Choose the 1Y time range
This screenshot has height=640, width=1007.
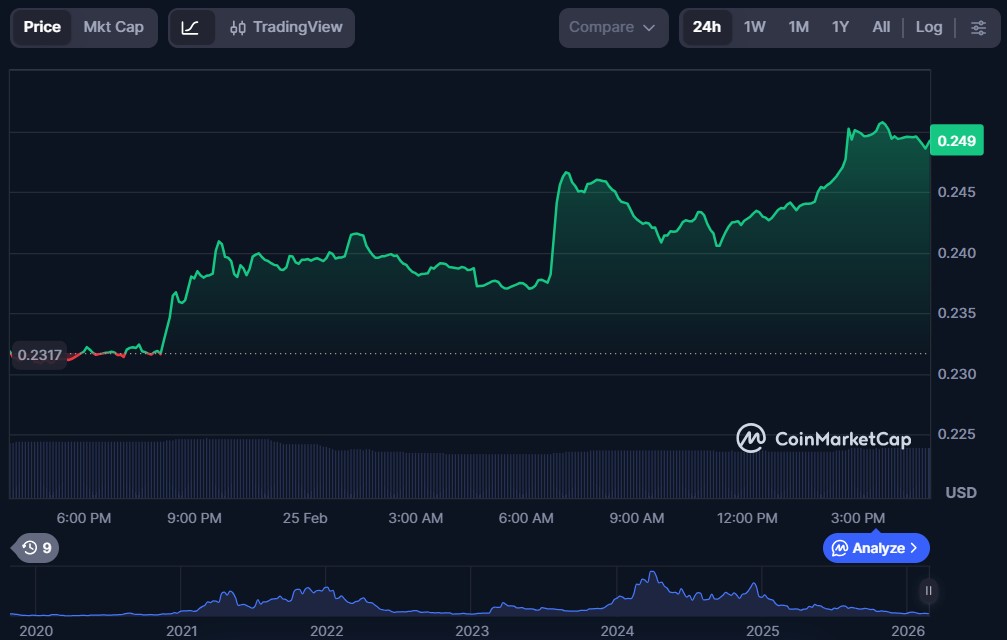(840, 27)
